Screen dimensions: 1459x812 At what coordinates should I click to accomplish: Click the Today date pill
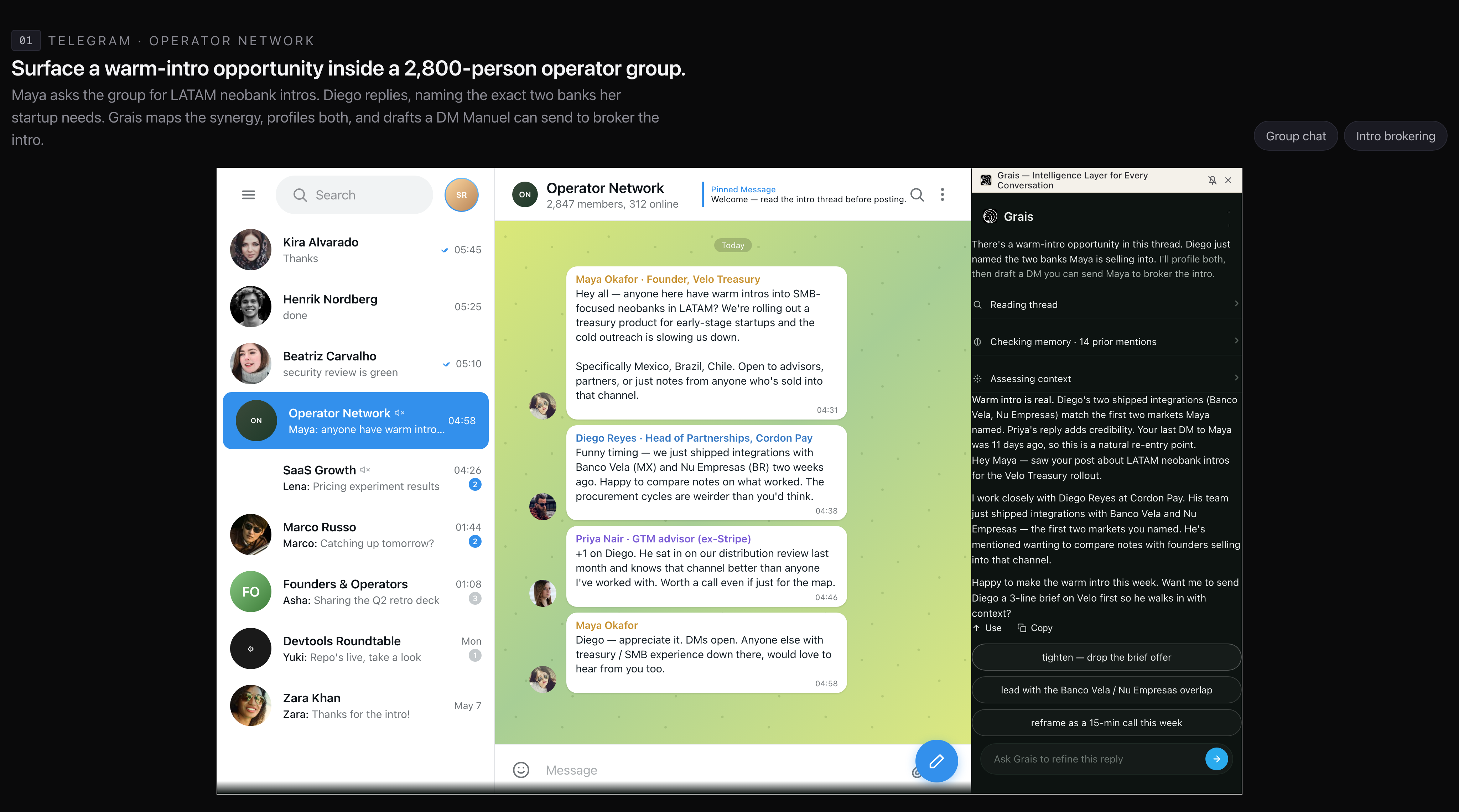[733, 245]
